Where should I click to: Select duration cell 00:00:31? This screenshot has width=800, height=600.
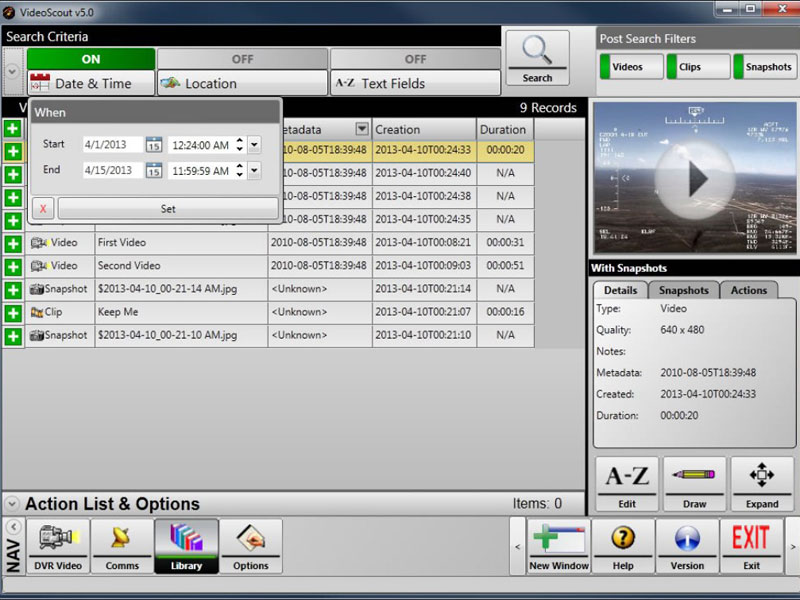(505, 242)
